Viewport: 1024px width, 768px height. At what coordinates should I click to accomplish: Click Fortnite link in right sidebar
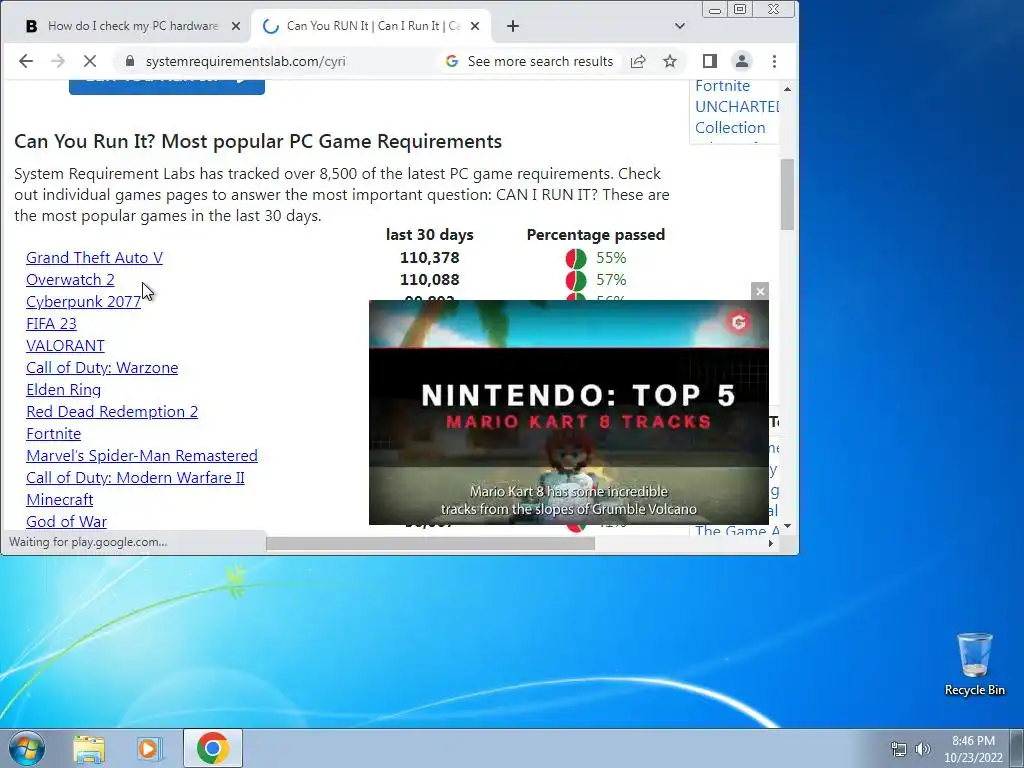point(722,86)
